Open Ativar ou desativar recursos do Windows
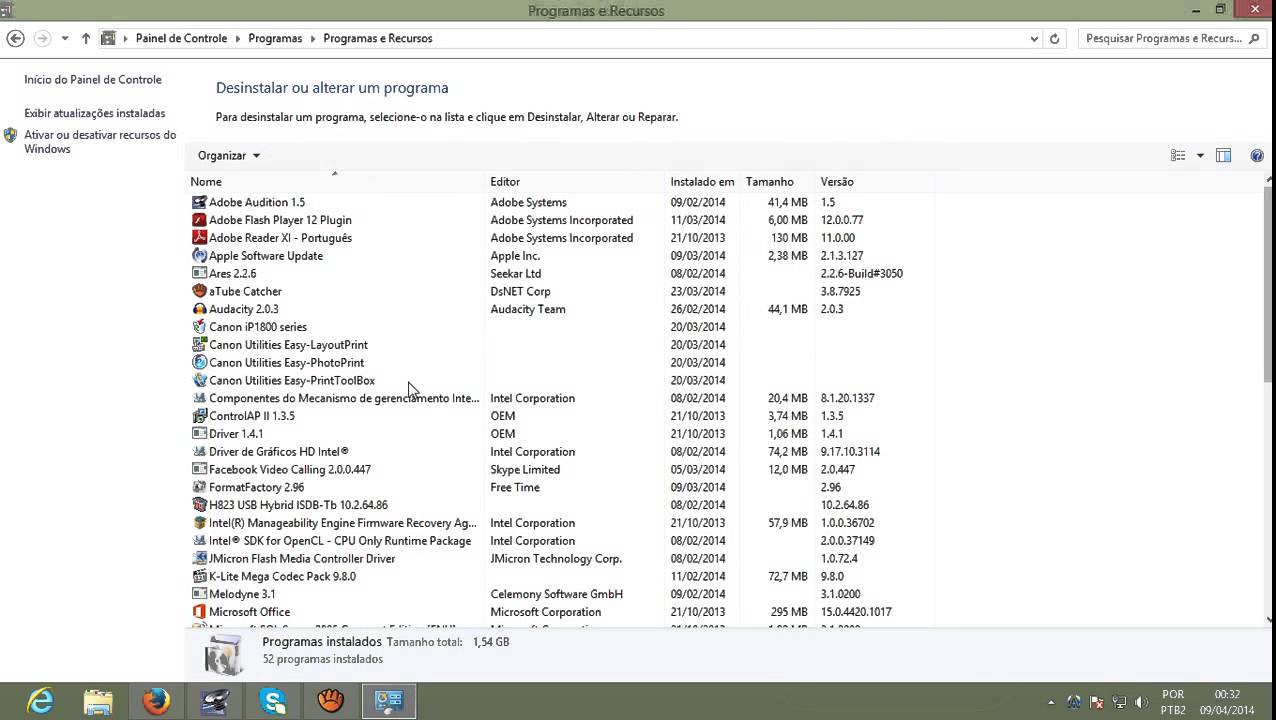This screenshot has width=1276, height=720. [100, 142]
